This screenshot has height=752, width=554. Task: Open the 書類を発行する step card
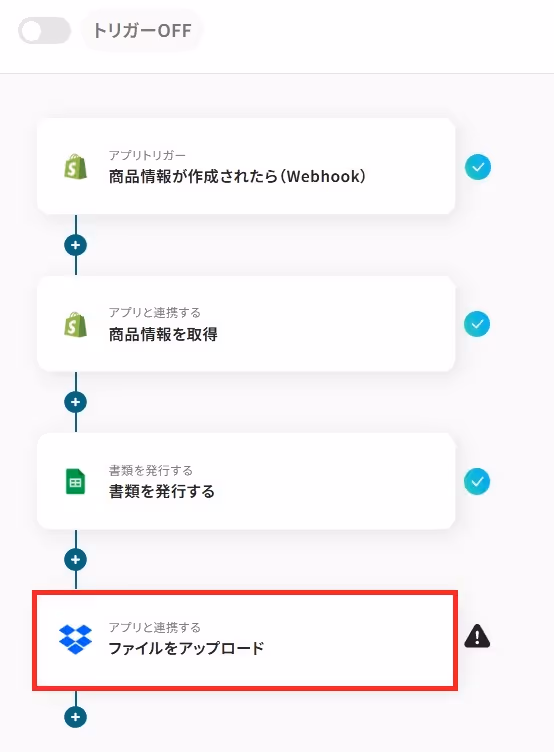pos(246,481)
